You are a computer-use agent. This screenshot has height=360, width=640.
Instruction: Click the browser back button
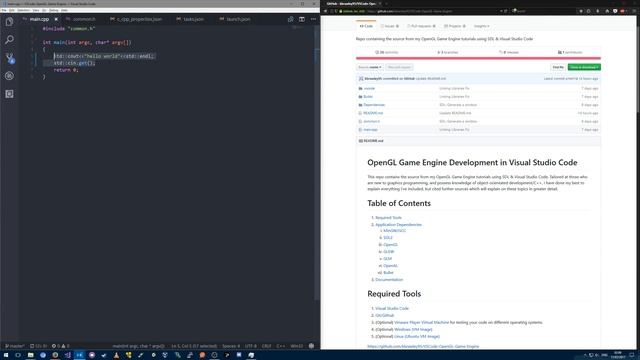[326, 11]
